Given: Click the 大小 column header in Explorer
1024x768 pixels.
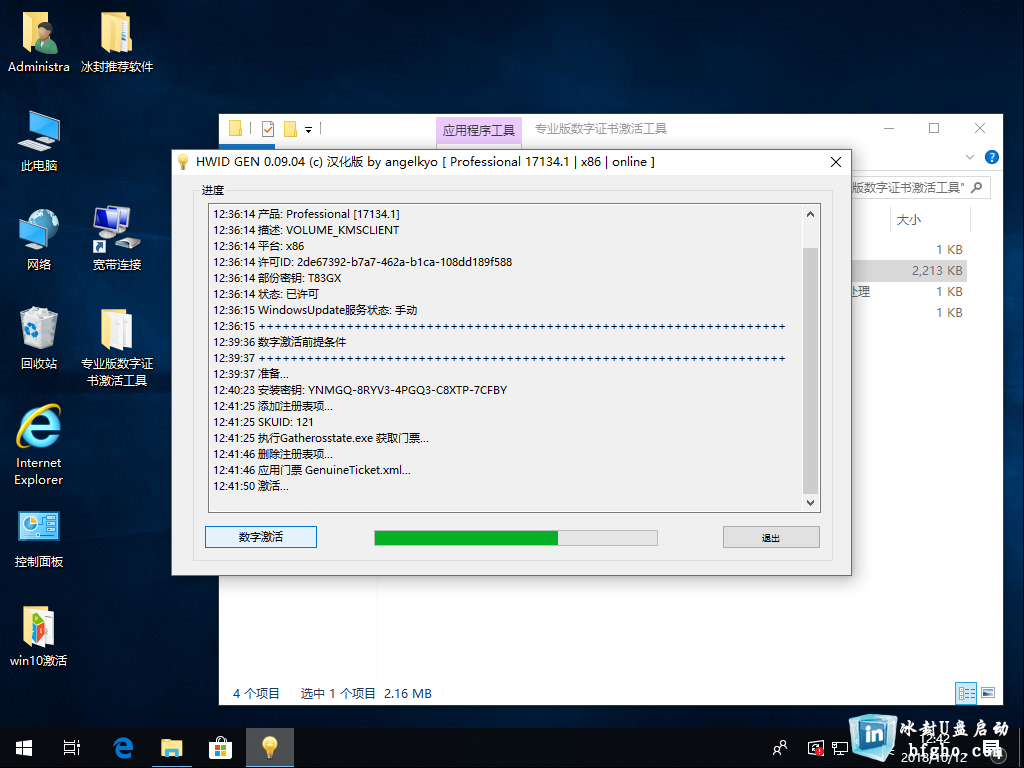Looking at the screenshot, I should [x=930, y=219].
